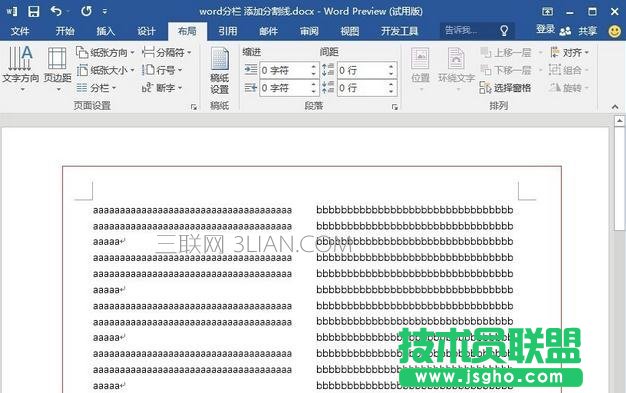Open the 对齐 align dropdown
The image size is (626, 393).
570,52
